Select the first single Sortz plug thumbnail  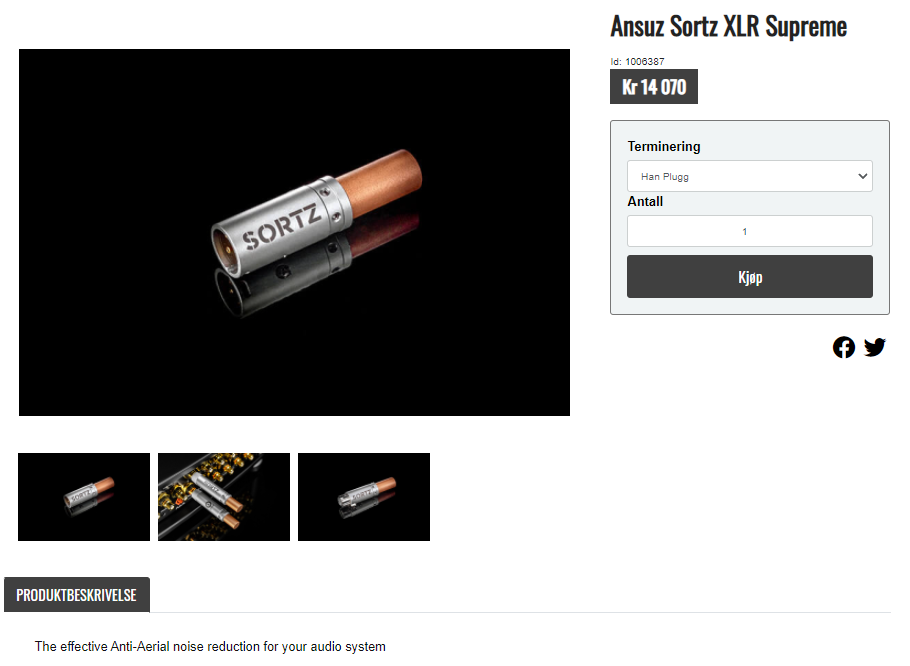(84, 497)
